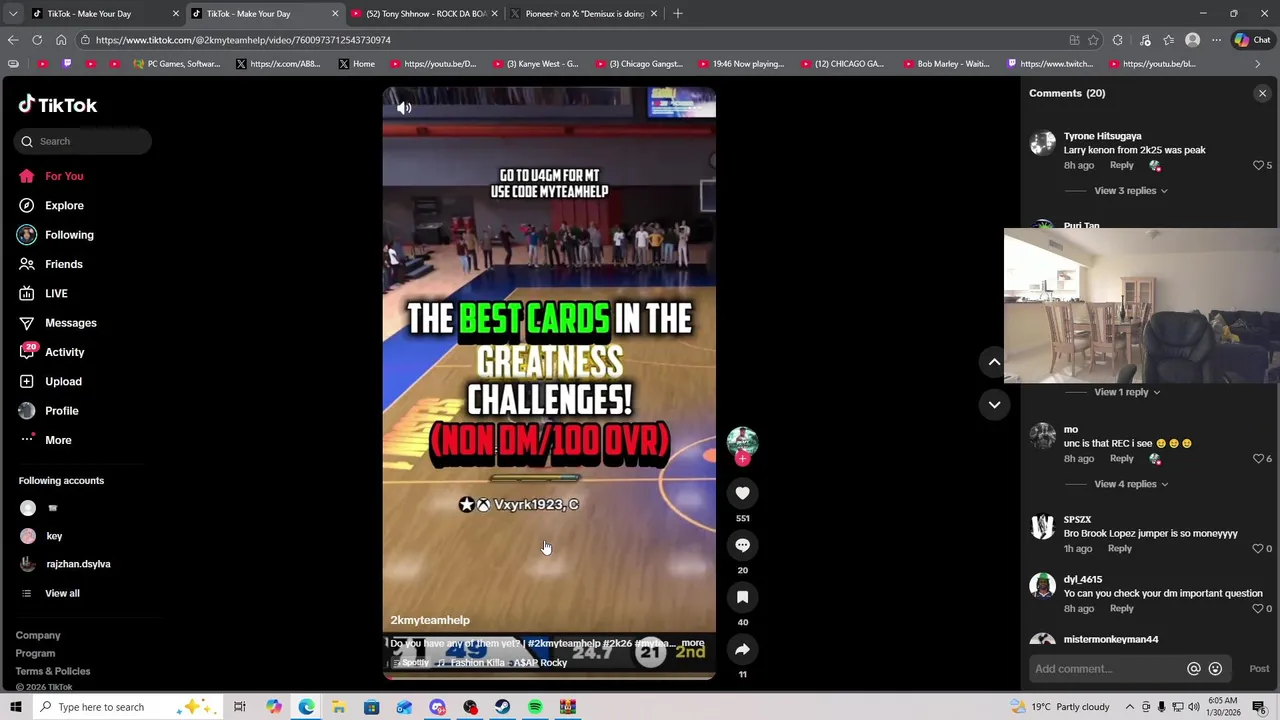The image size is (1280, 720).
Task: Go to browser home page
Action: click(61, 40)
